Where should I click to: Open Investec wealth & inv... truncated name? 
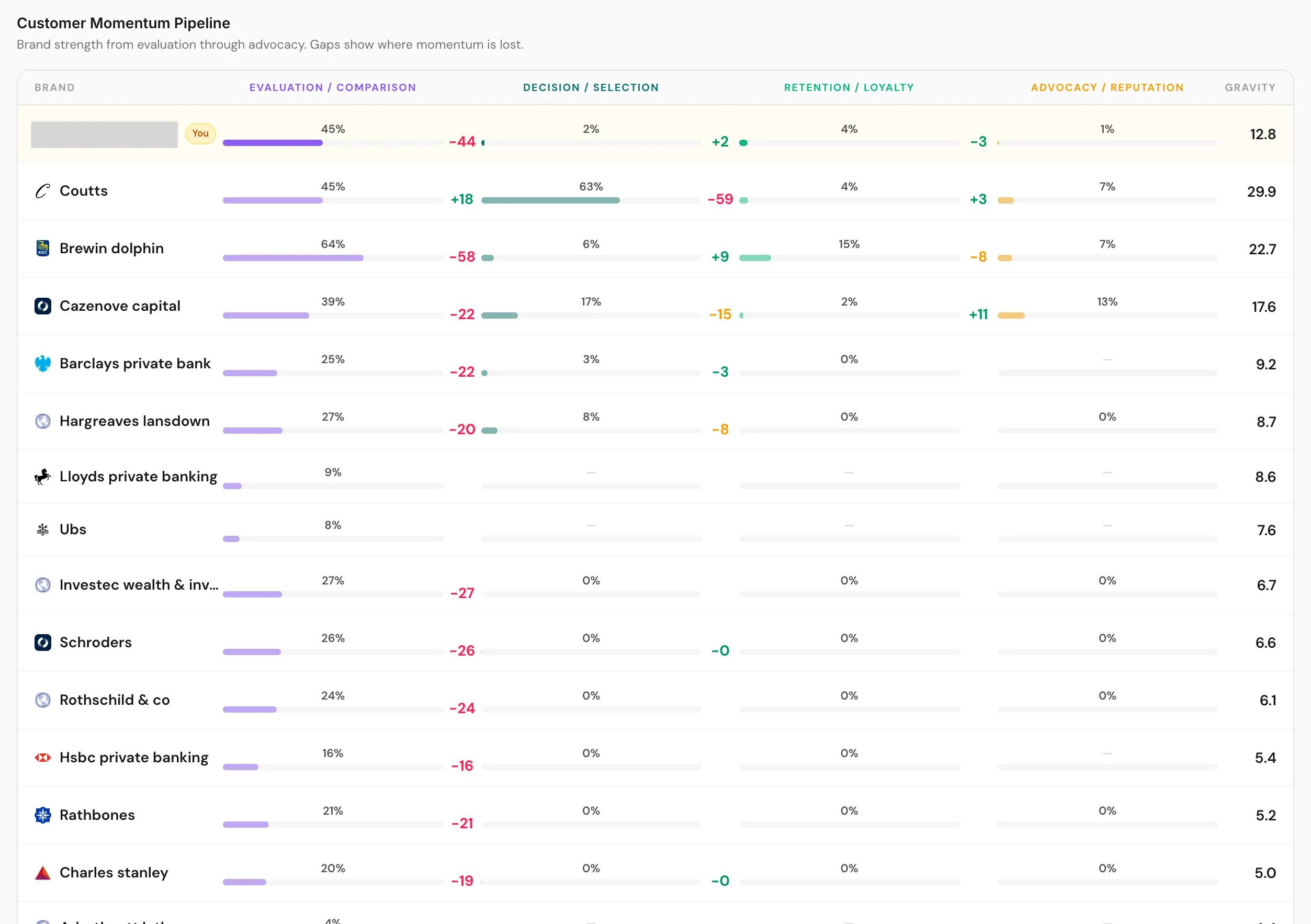click(139, 585)
